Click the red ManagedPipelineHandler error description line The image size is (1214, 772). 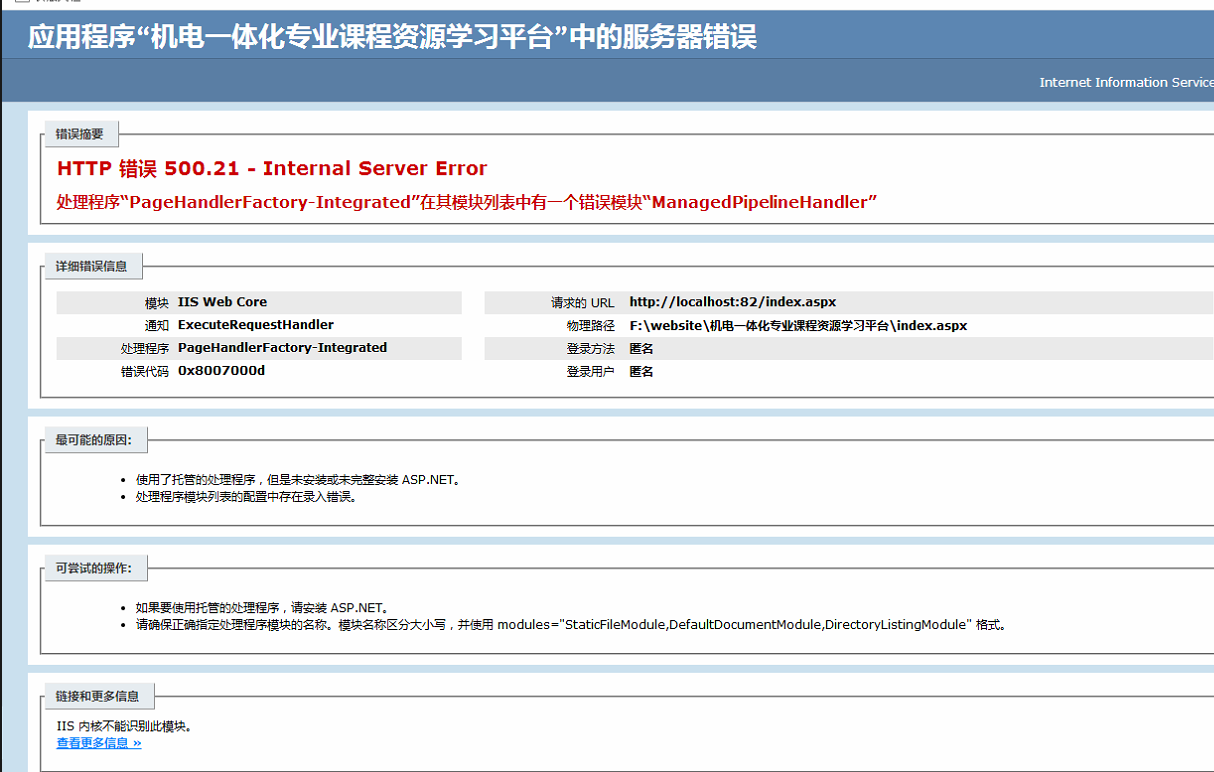pos(466,202)
